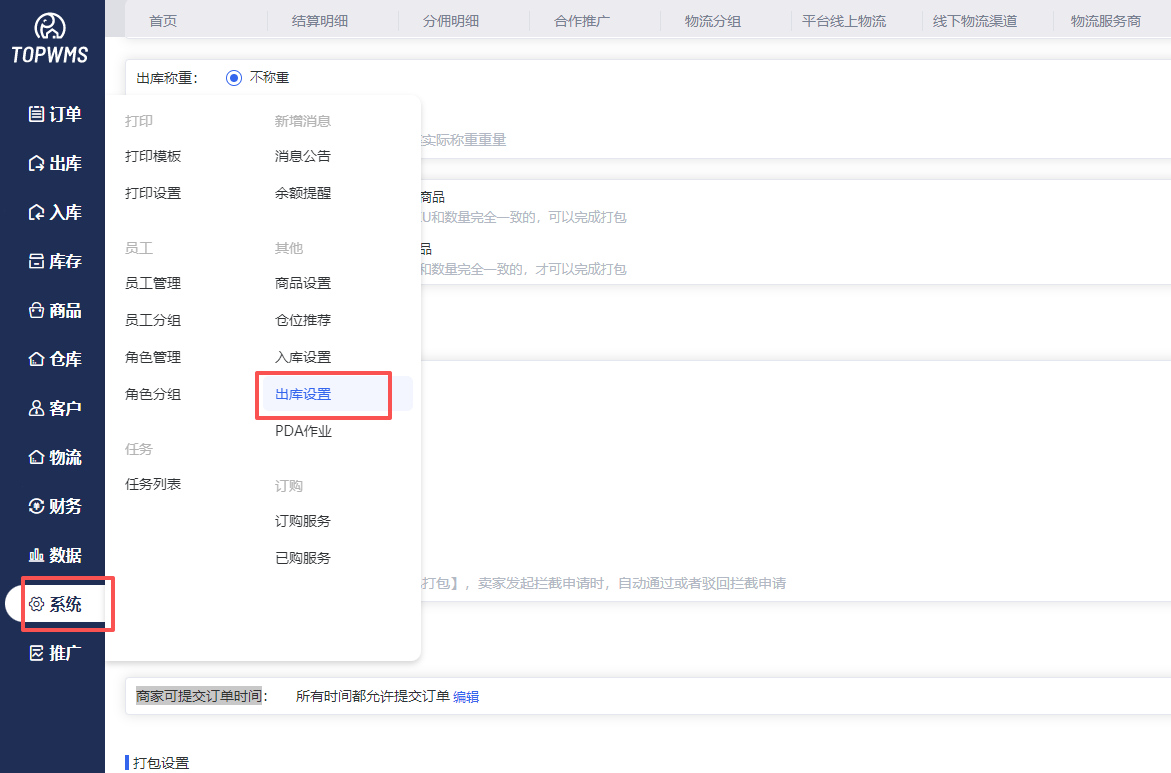Select the 不称重 radio button
Image resolution: width=1171 pixels, height=773 pixels.
coord(234,78)
